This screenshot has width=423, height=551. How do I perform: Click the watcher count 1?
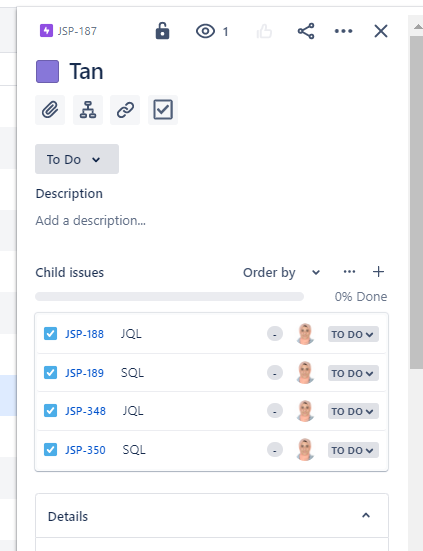click(x=226, y=32)
